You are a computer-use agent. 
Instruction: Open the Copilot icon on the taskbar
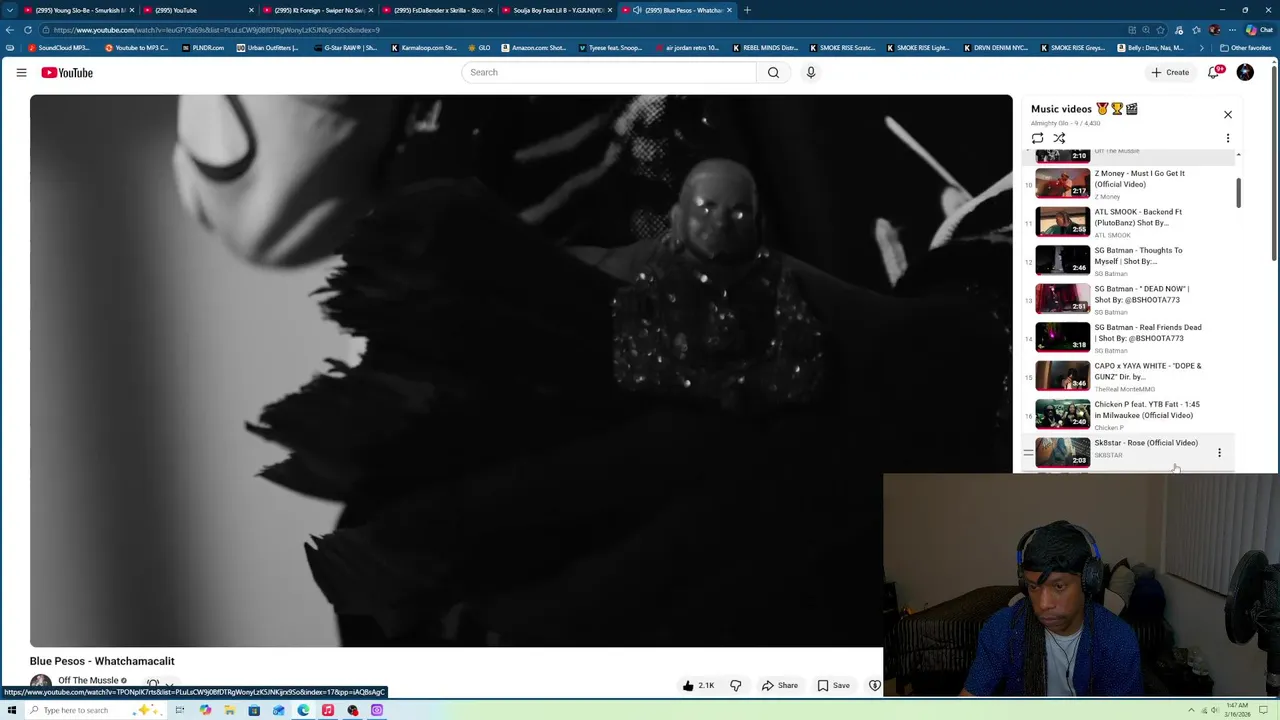tap(205, 710)
